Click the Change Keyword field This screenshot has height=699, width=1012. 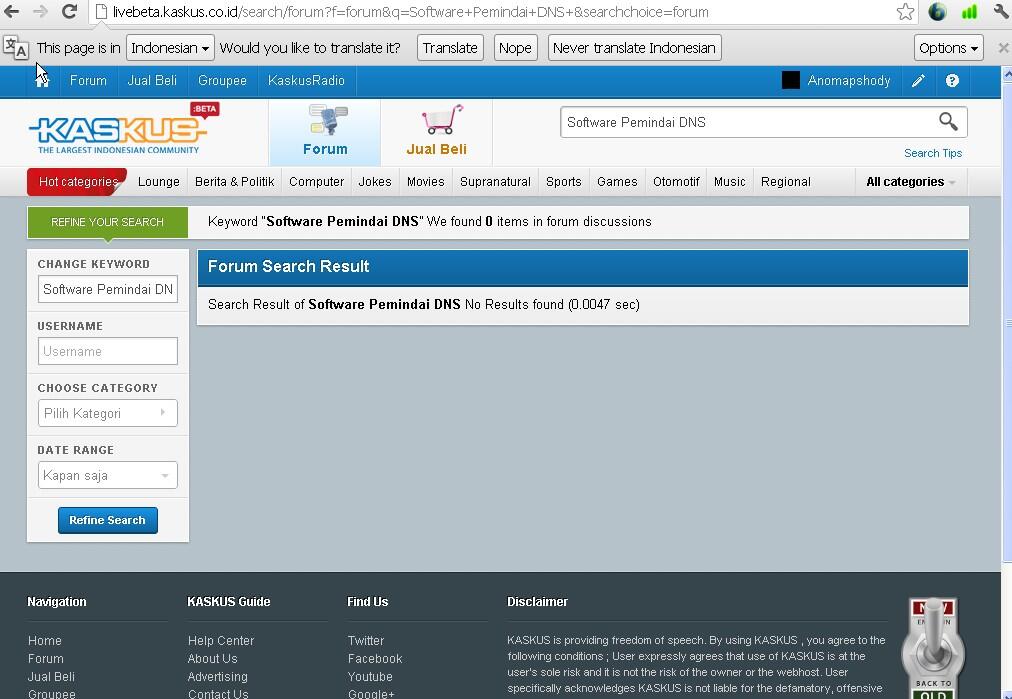click(108, 289)
